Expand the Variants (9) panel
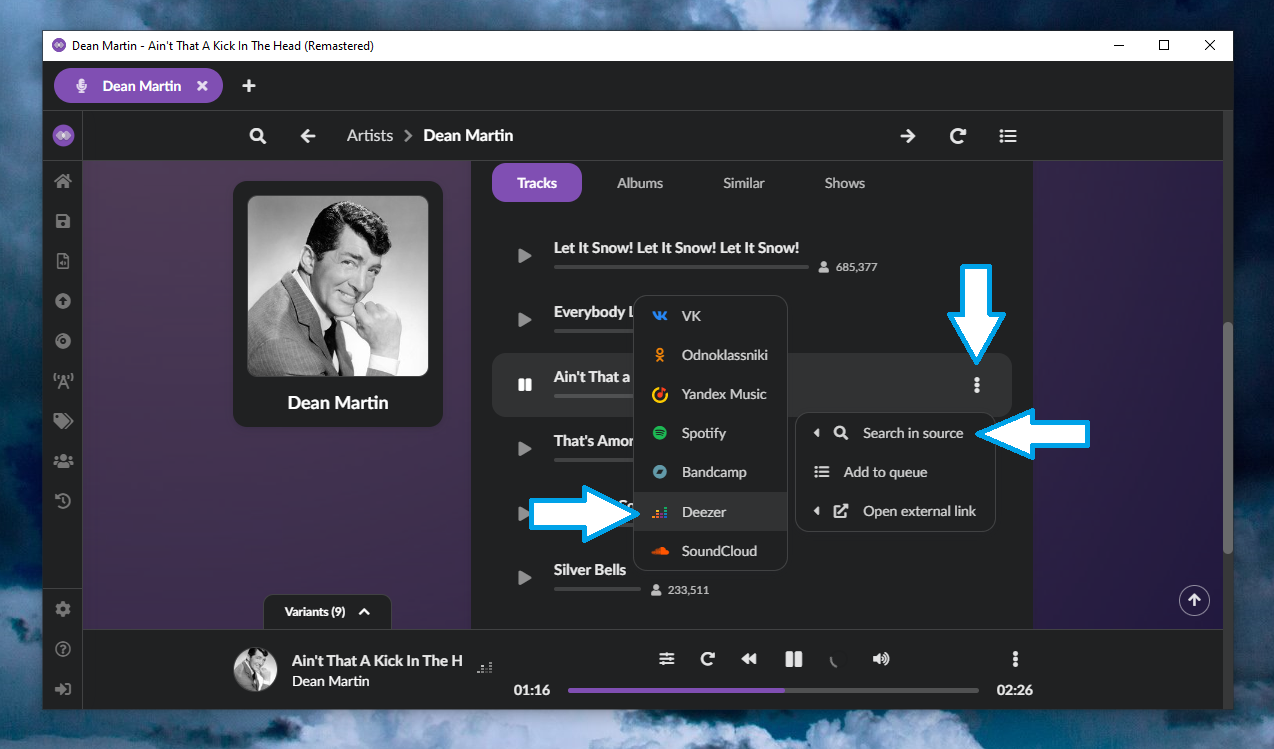This screenshot has height=749, width=1274. 327,612
